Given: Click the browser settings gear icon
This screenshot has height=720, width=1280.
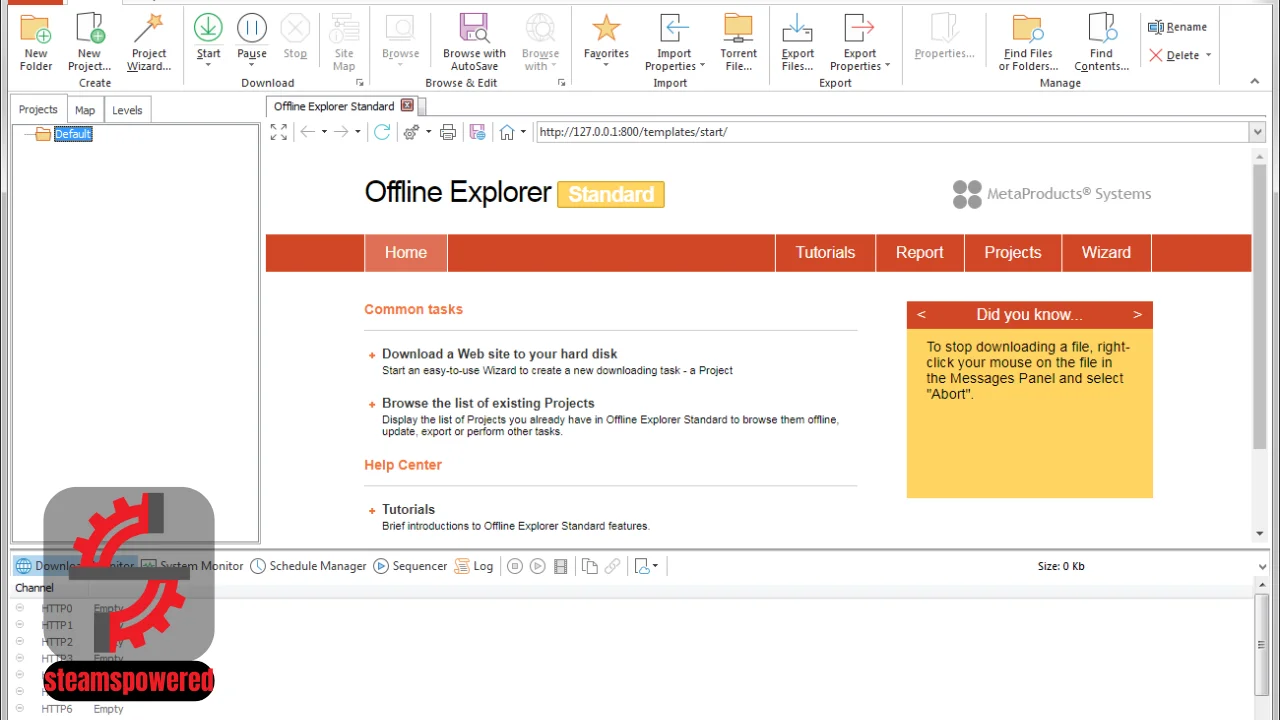Looking at the screenshot, I should pyautogui.click(x=411, y=132).
